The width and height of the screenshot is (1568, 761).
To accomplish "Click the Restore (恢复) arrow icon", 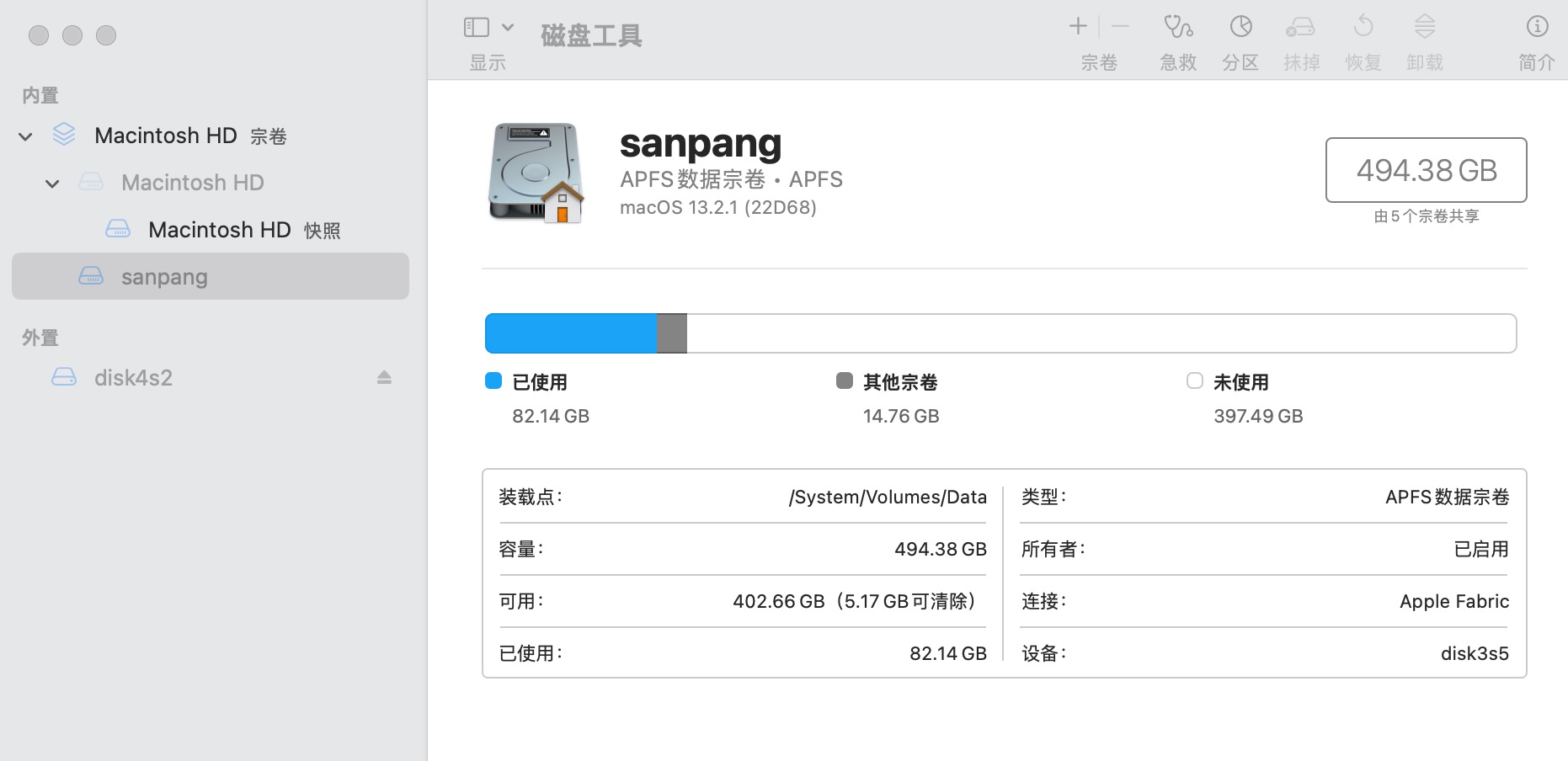I will point(1363,28).
